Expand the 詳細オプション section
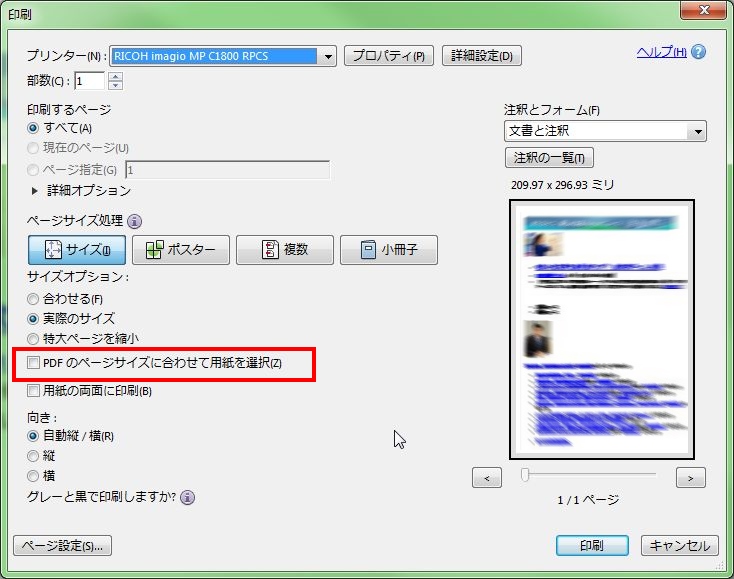734x579 pixels. (x=38, y=191)
